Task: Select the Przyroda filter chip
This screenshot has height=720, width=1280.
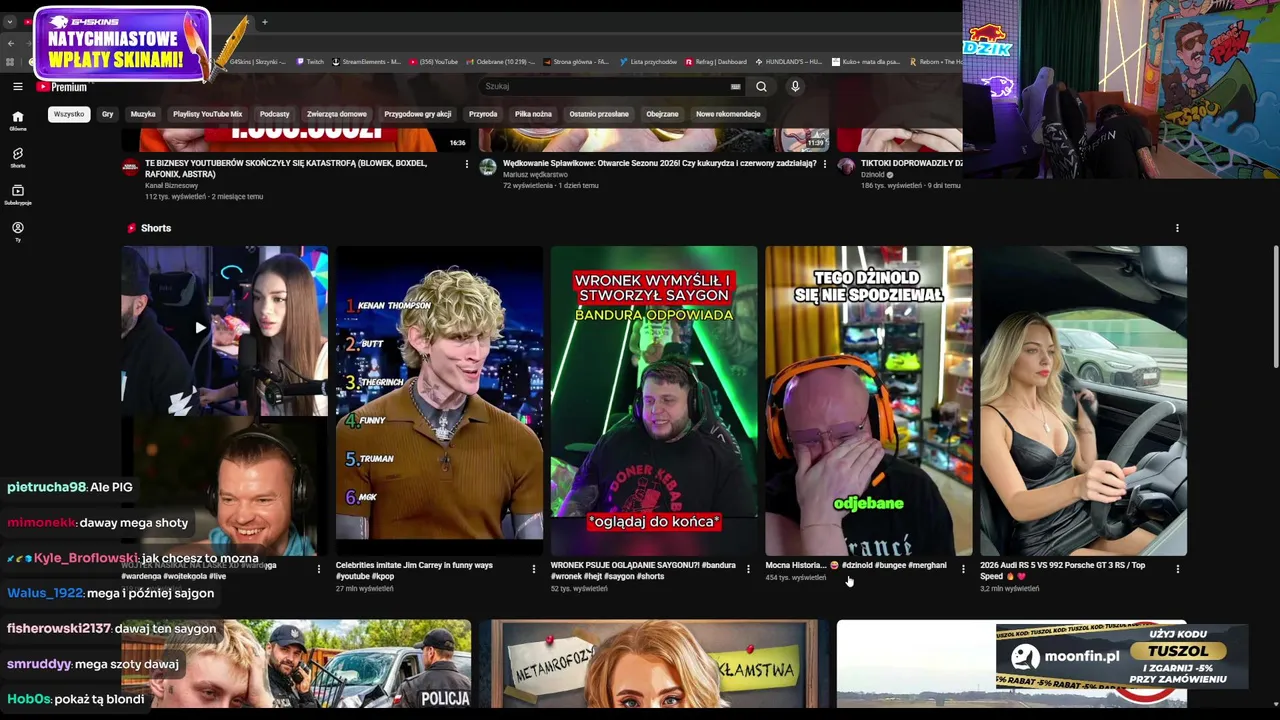Action: click(483, 114)
